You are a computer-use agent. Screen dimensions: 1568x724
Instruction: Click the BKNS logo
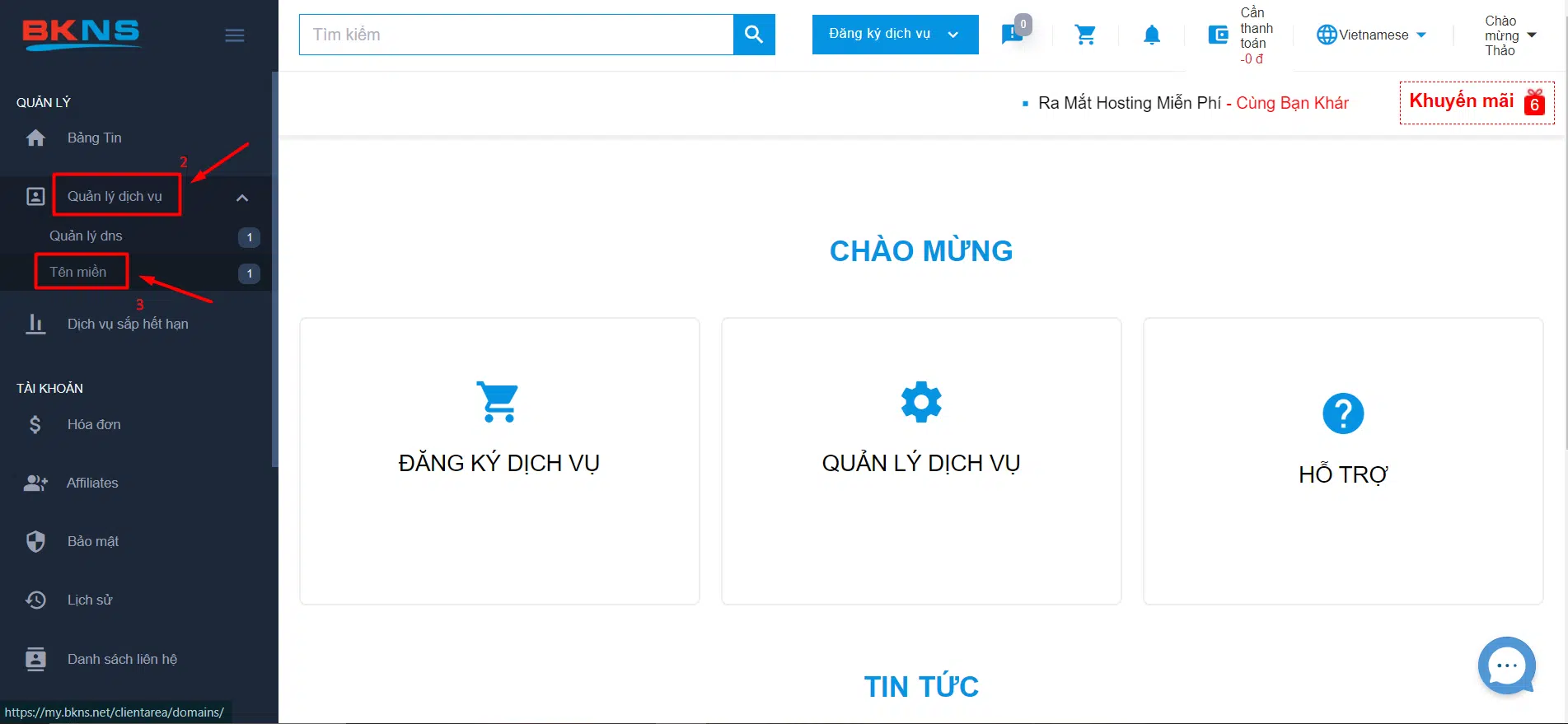pyautogui.click(x=81, y=34)
